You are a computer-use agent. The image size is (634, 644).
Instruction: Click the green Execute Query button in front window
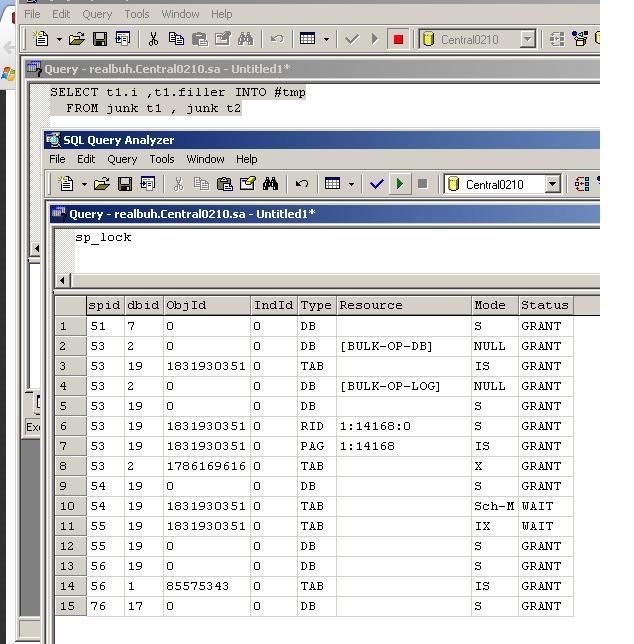pos(400,184)
